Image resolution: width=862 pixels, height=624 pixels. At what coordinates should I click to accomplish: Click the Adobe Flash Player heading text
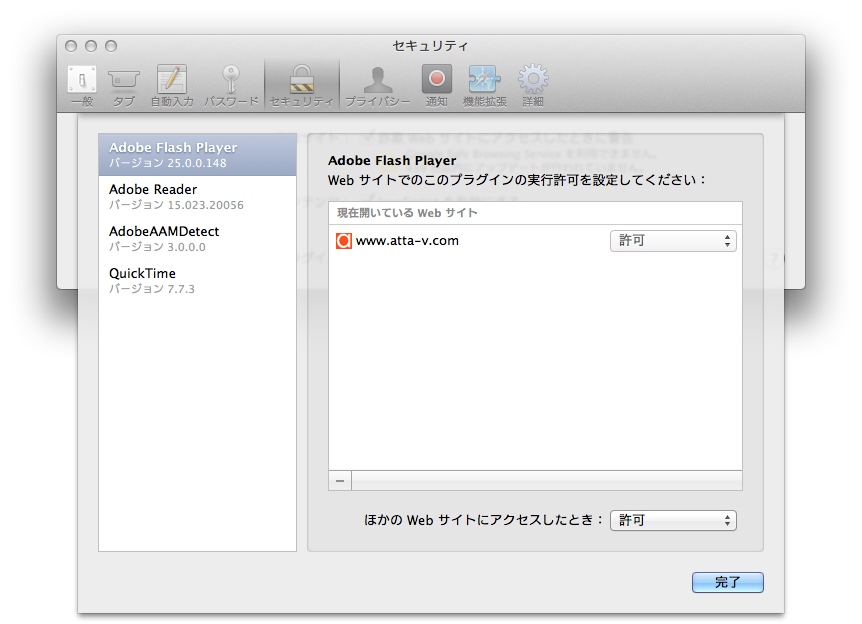pos(392,161)
